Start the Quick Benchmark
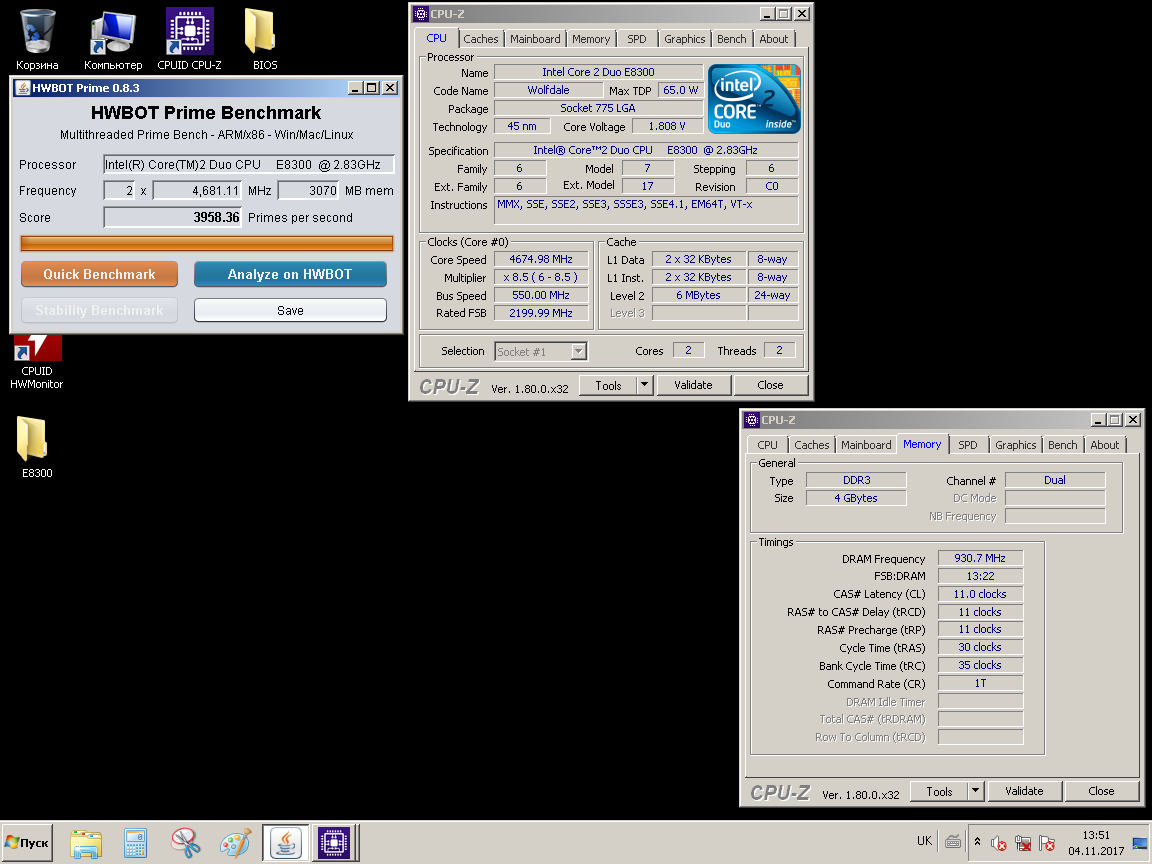 click(x=99, y=274)
